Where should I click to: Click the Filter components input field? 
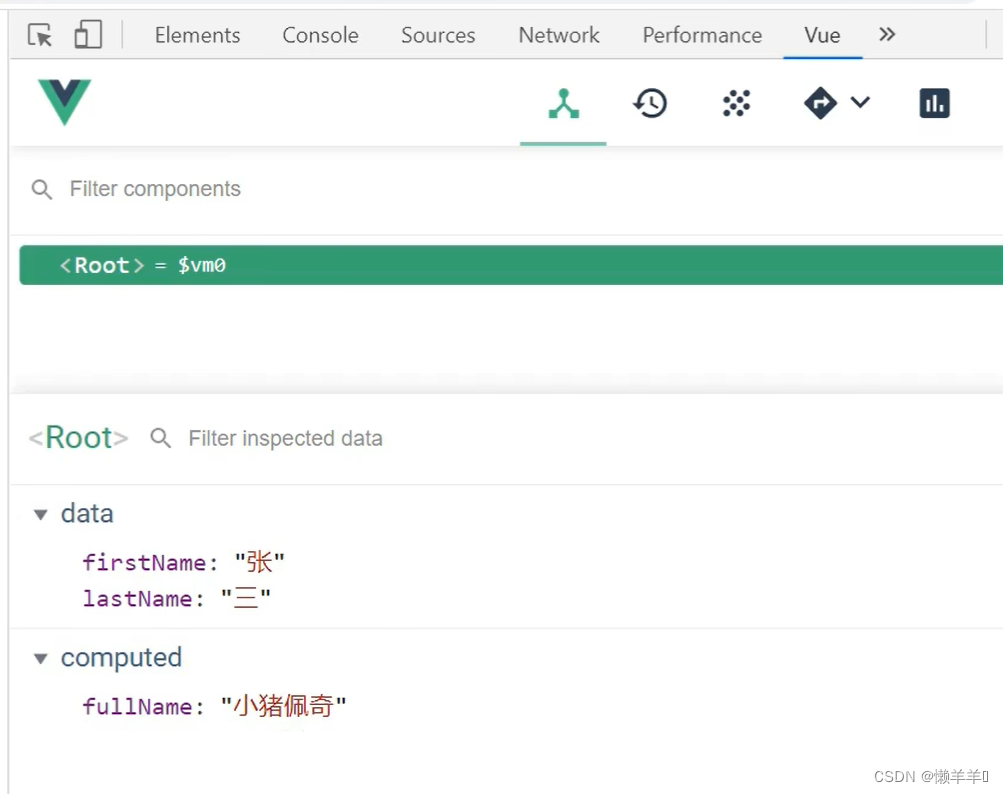coord(300,189)
